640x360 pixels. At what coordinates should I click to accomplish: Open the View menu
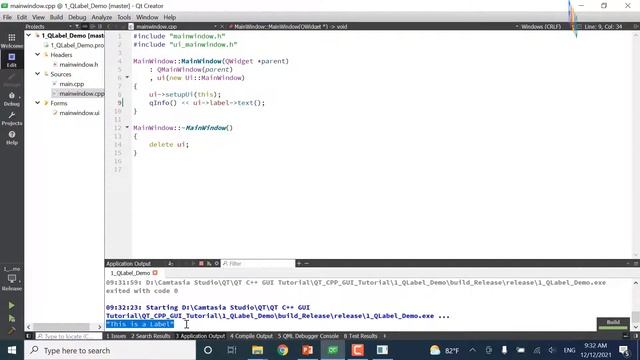click(x=38, y=17)
